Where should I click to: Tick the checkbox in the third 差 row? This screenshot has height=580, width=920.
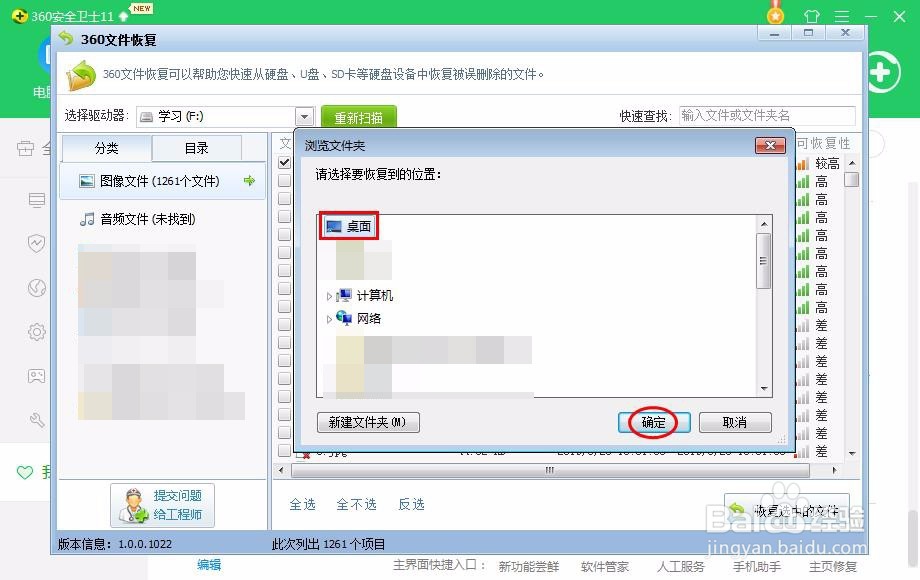pyautogui.click(x=285, y=360)
